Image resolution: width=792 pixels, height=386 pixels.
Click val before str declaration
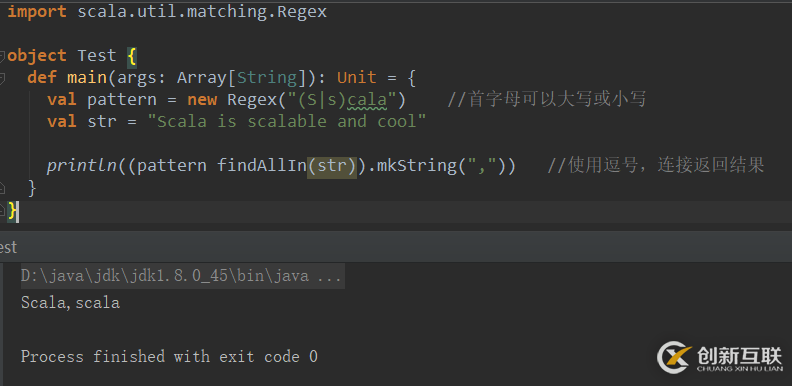coord(62,122)
